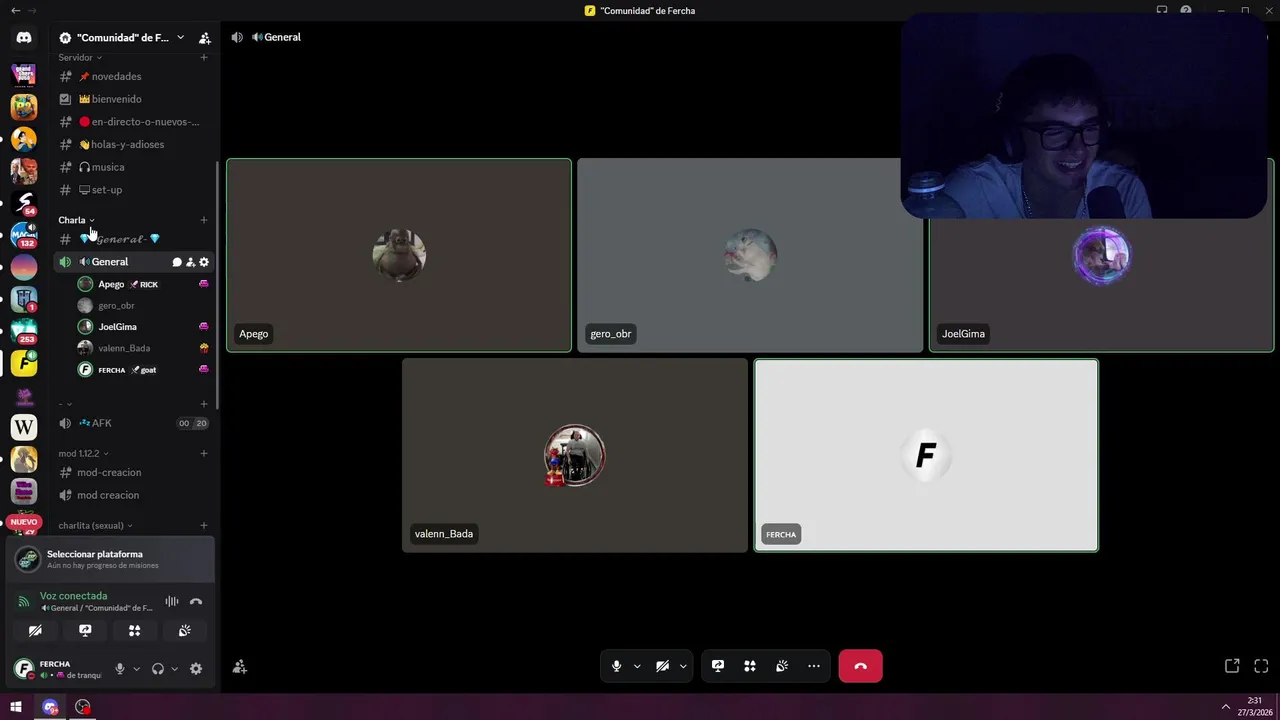Screen dimensions: 1280x720
Task: Toggle camera in call toolbar
Action: click(662, 666)
